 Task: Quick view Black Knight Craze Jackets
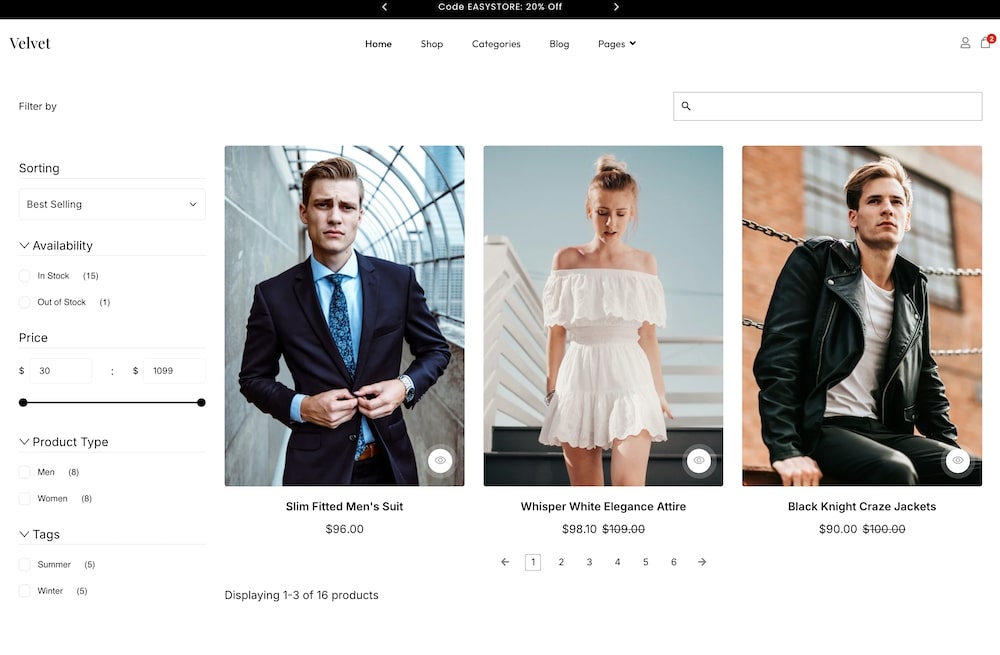tap(958, 461)
